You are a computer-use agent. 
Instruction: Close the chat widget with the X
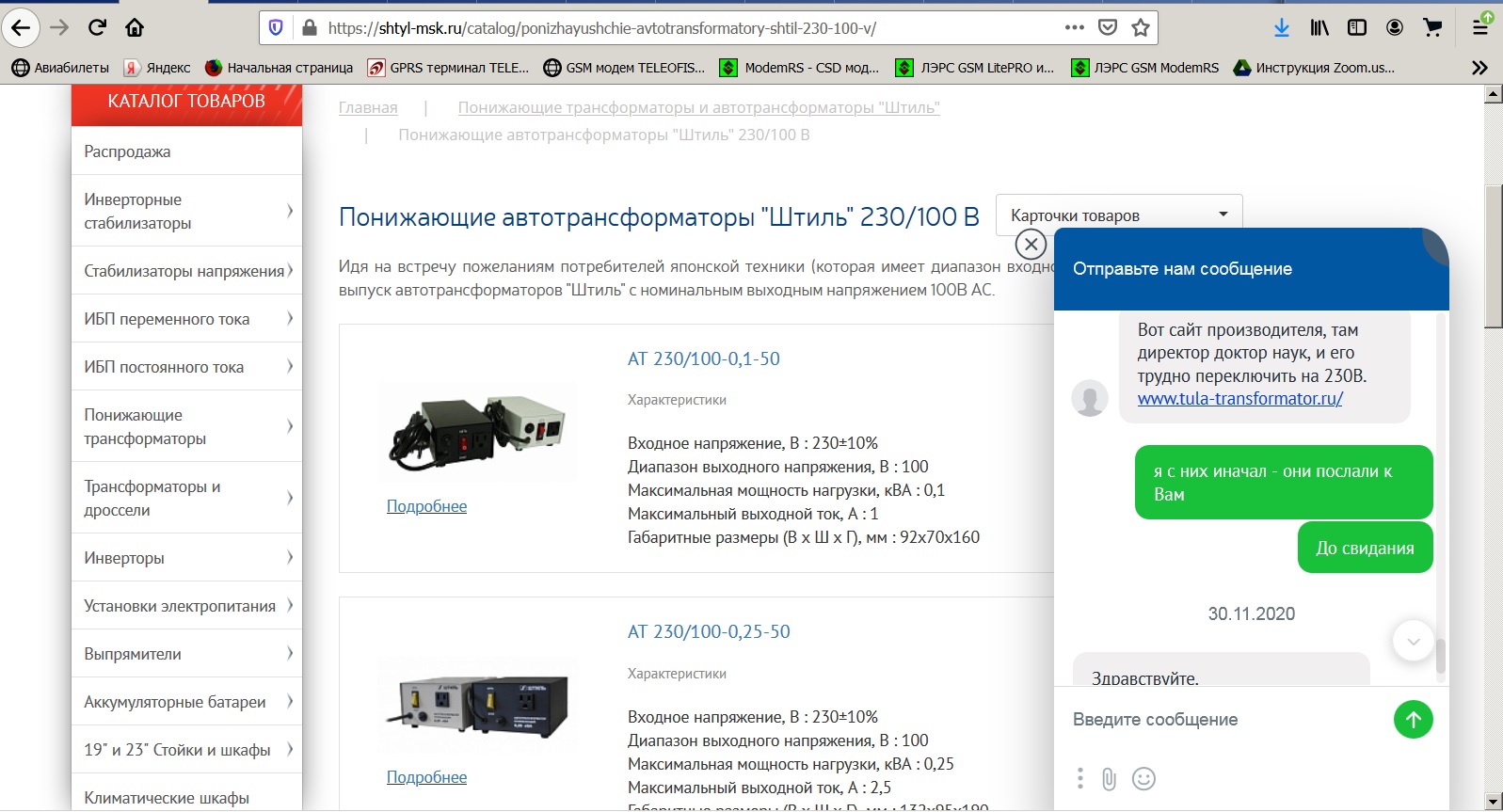pyautogui.click(x=1031, y=245)
